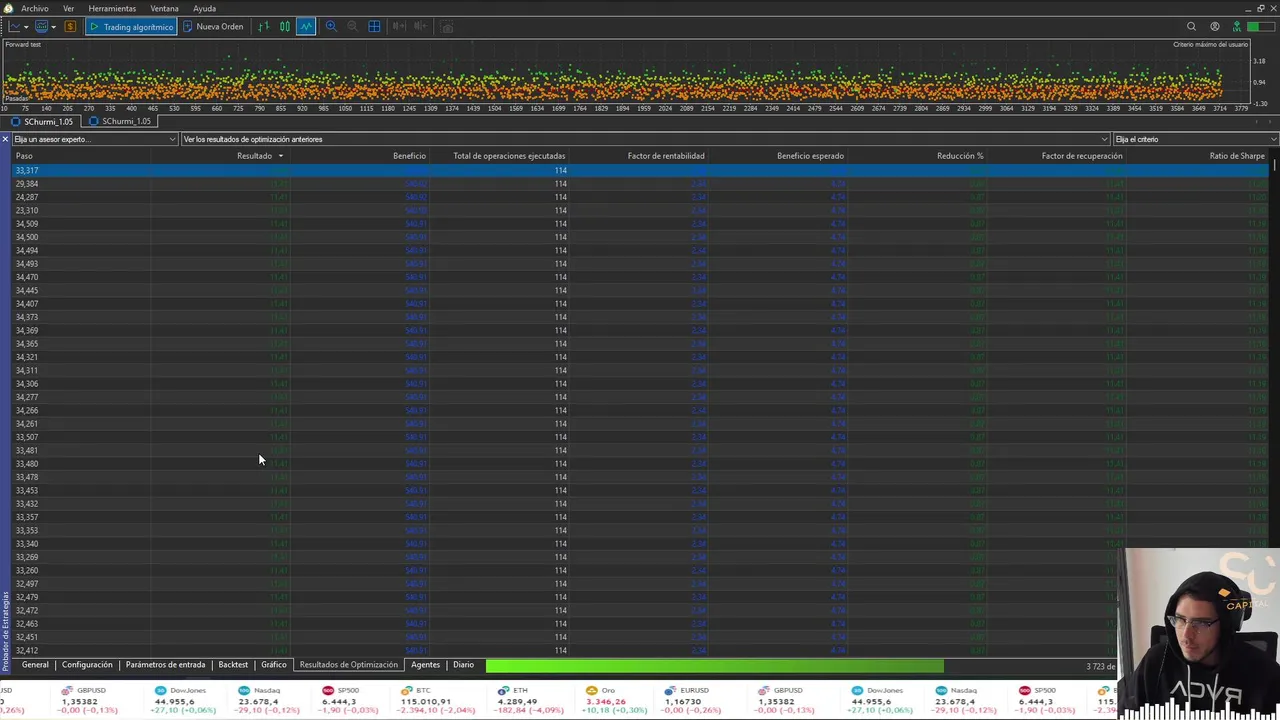Viewport: 1280px width, 720px height.
Task: Open the Parámetros de entrada tab
Action: tap(165, 665)
